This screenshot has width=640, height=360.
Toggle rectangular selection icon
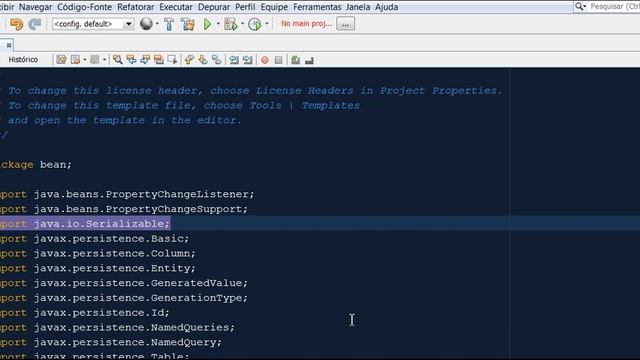(x=173, y=60)
